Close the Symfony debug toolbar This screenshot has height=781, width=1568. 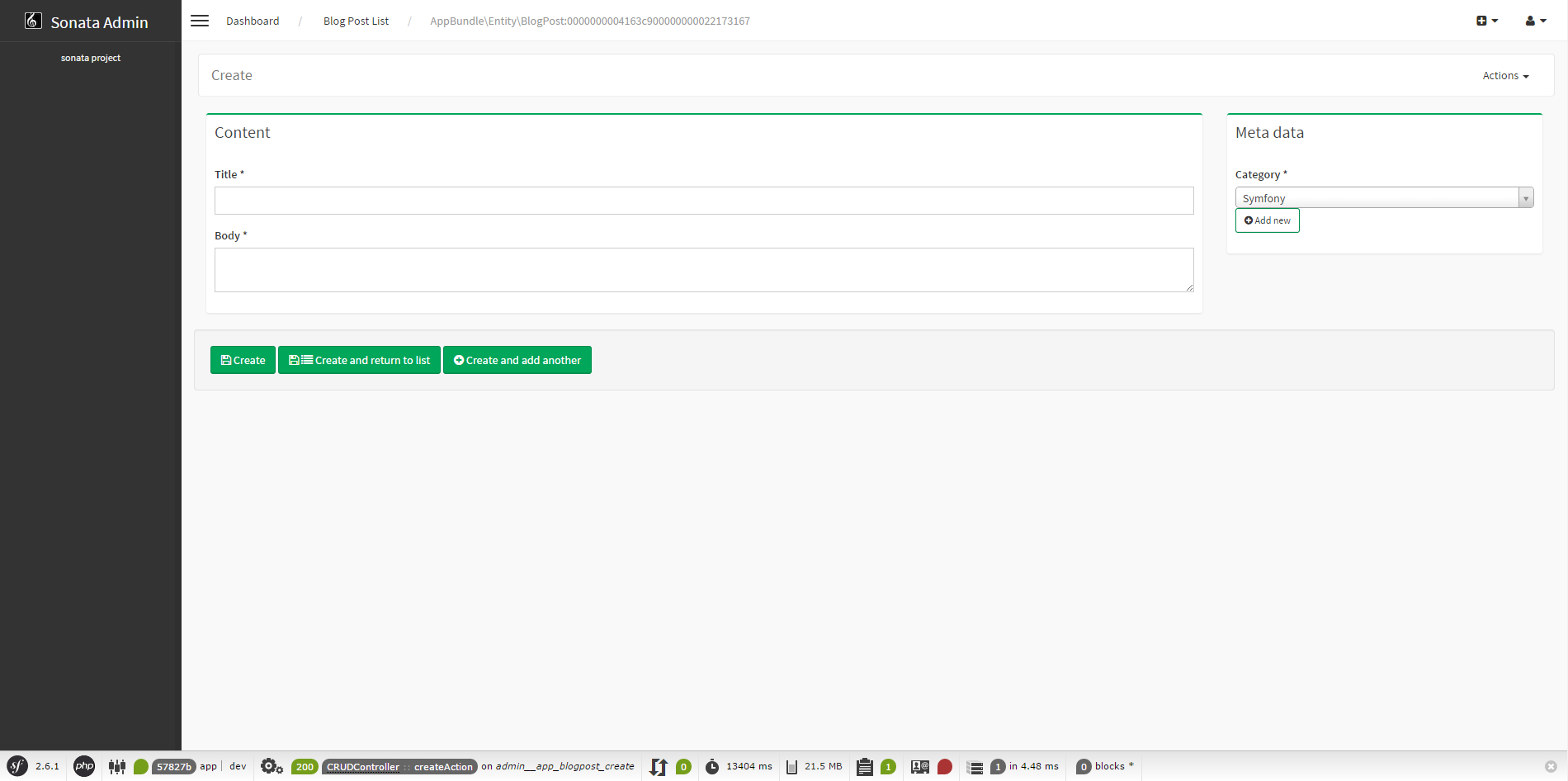click(1551, 766)
